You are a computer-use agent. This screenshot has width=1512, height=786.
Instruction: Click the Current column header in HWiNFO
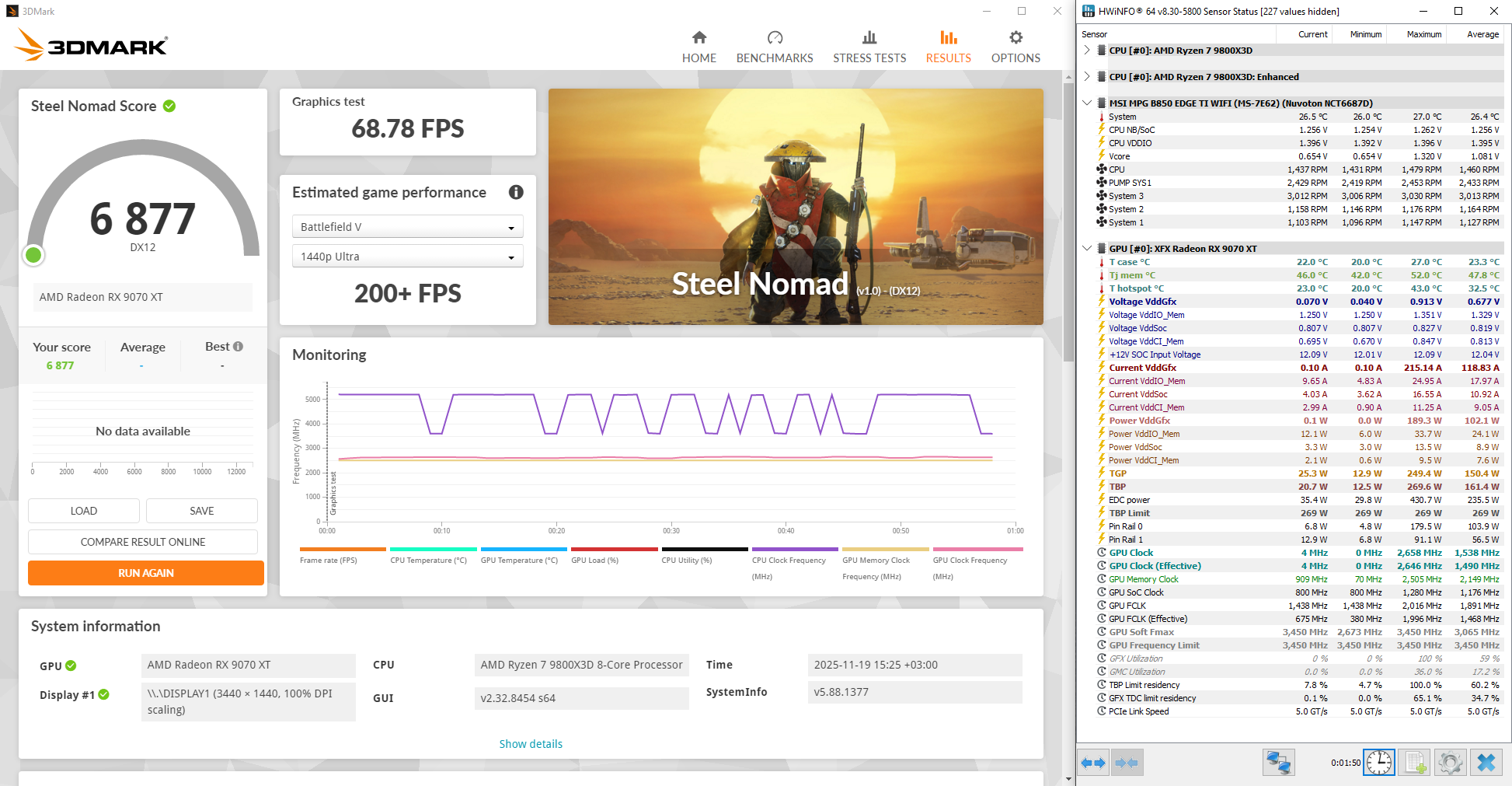point(1305,34)
